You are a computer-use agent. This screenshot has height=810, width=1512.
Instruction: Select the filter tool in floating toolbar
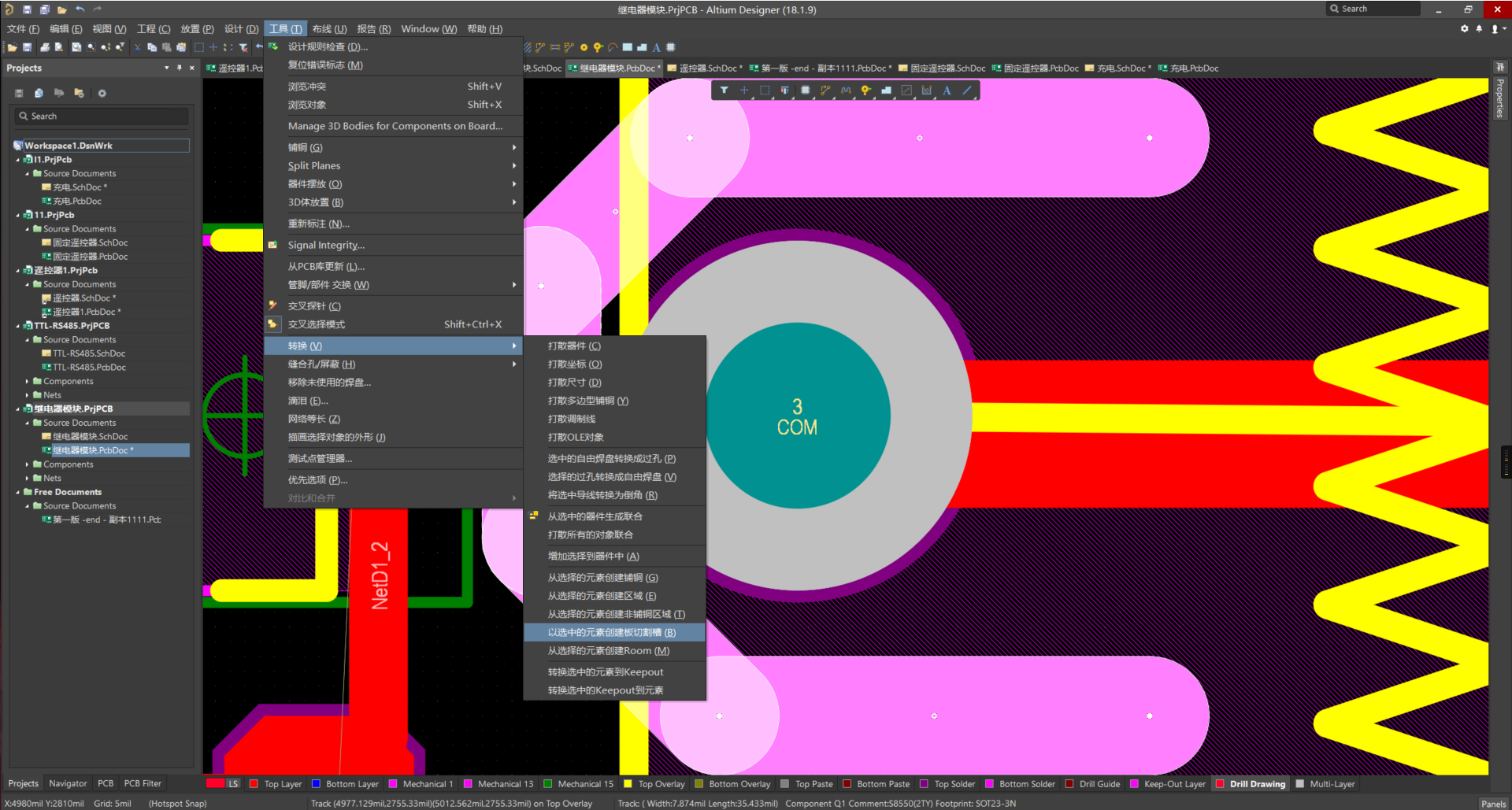[724, 91]
